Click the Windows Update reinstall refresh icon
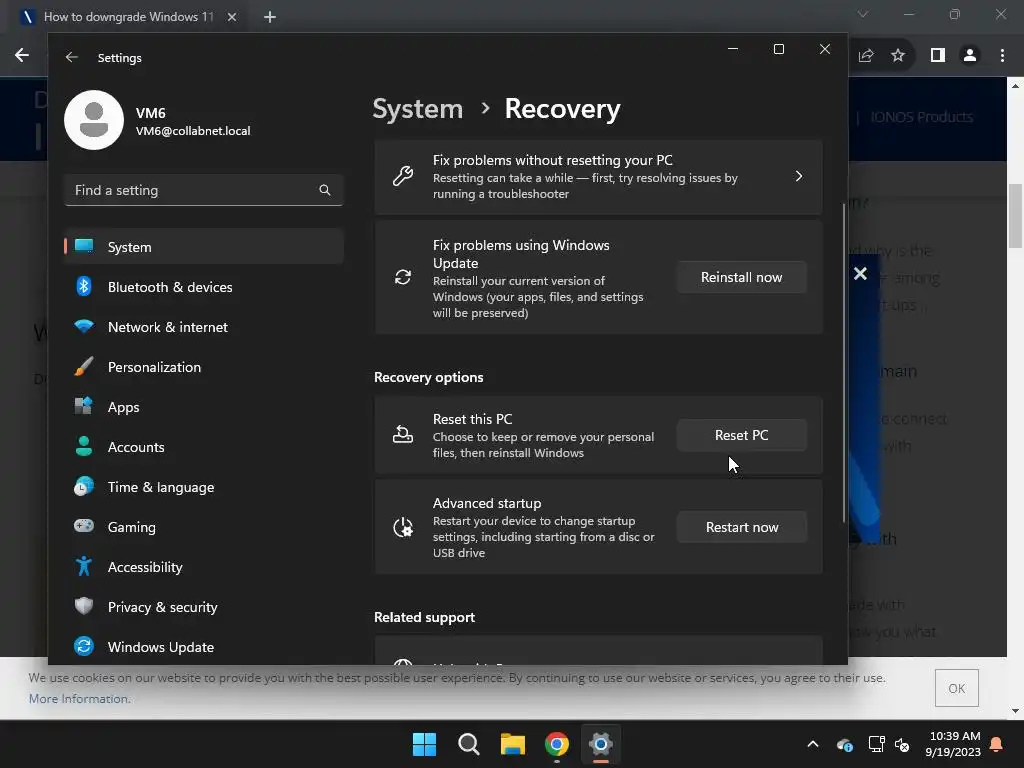 point(403,277)
